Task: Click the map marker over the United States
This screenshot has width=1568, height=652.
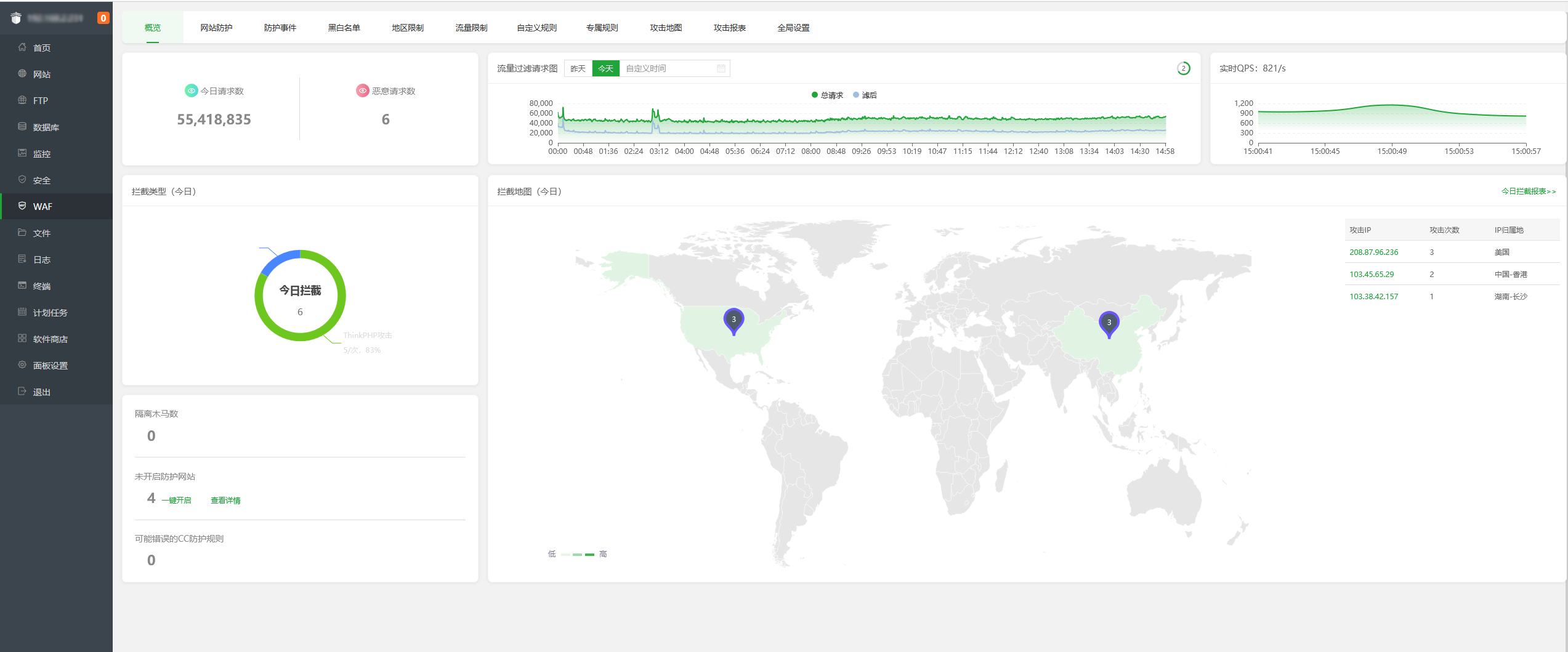Action: 733,320
